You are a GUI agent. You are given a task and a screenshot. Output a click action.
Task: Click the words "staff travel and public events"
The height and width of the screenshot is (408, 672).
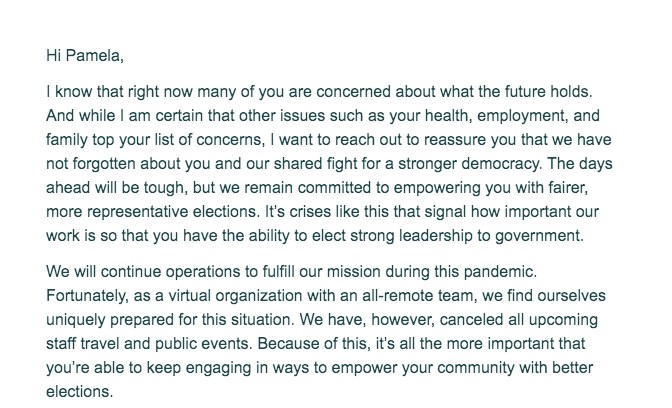point(149,344)
